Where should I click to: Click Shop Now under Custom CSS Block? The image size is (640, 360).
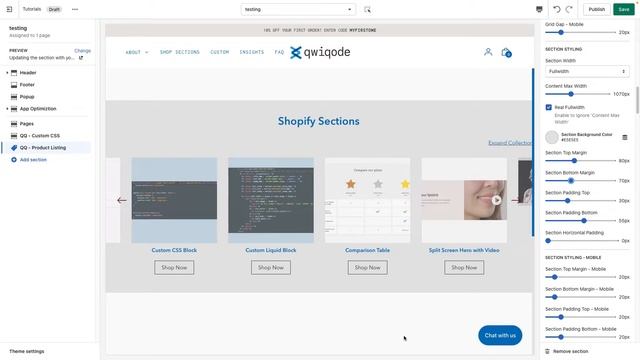[174, 267]
